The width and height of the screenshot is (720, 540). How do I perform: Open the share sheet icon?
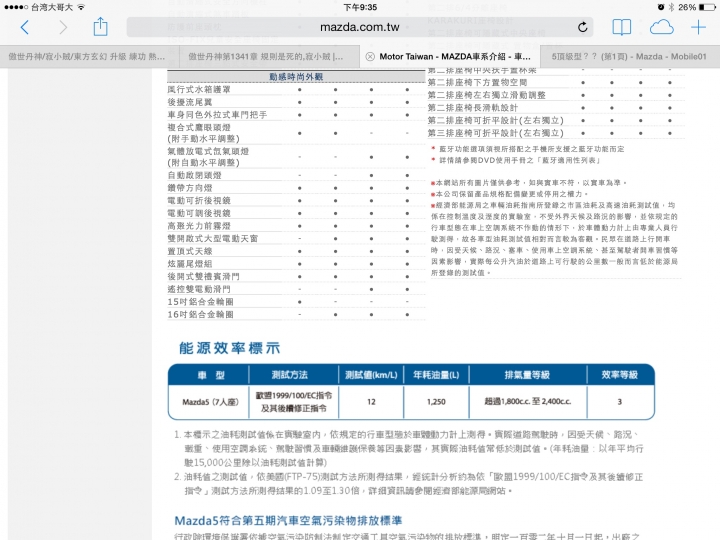pos(100,27)
